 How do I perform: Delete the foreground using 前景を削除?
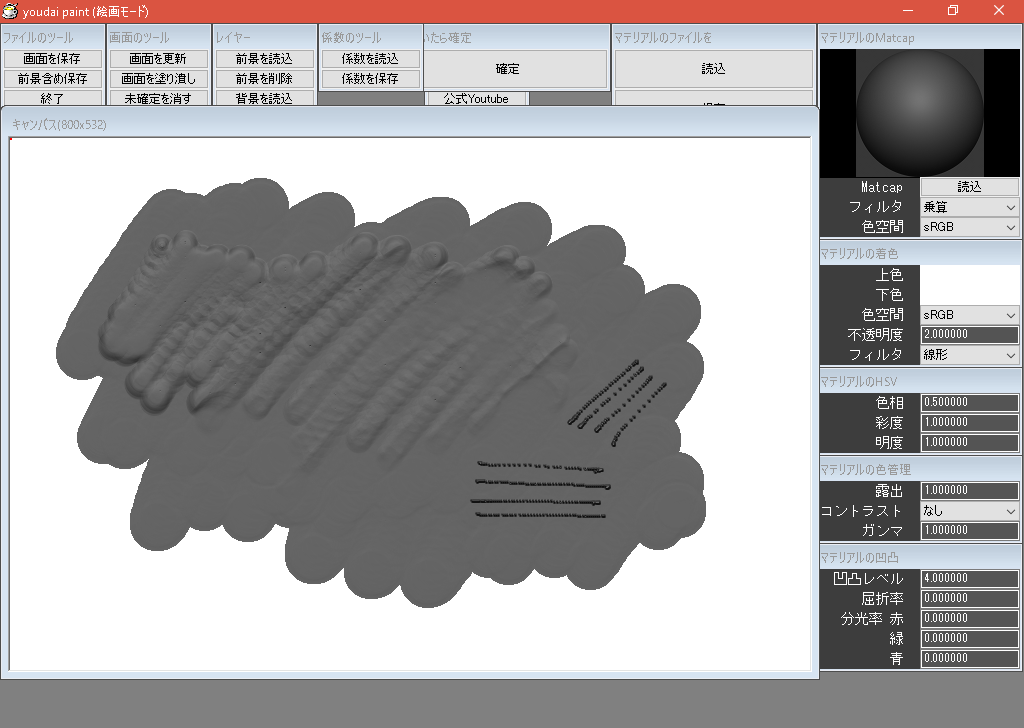tap(263, 78)
